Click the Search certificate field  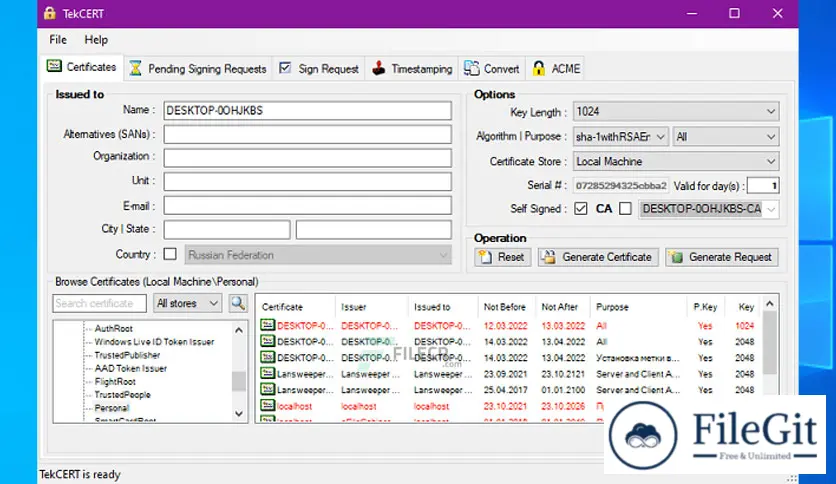[x=100, y=303]
